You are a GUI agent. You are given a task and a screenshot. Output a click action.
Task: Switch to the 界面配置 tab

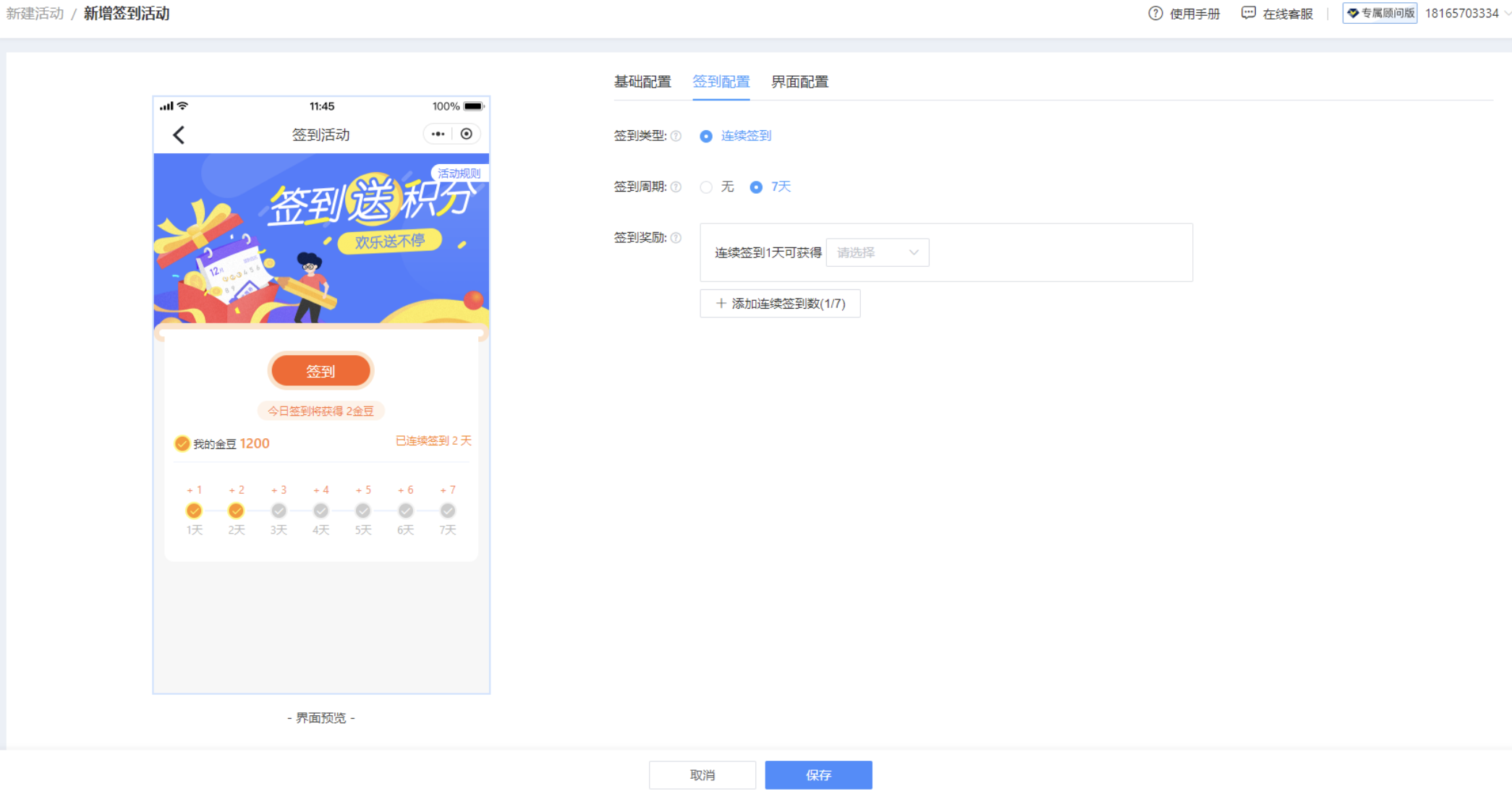799,82
